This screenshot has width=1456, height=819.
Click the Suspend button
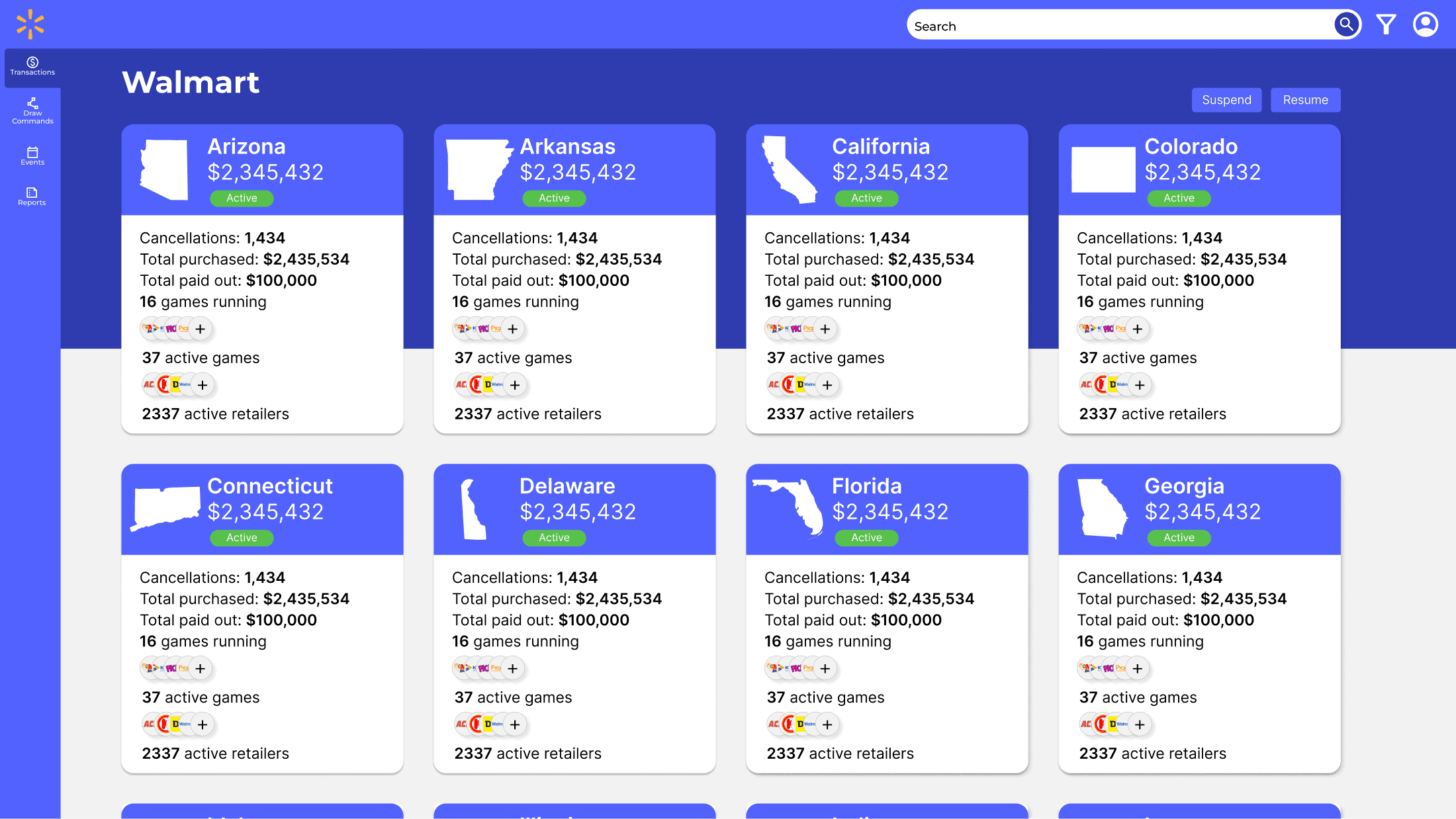click(x=1226, y=100)
